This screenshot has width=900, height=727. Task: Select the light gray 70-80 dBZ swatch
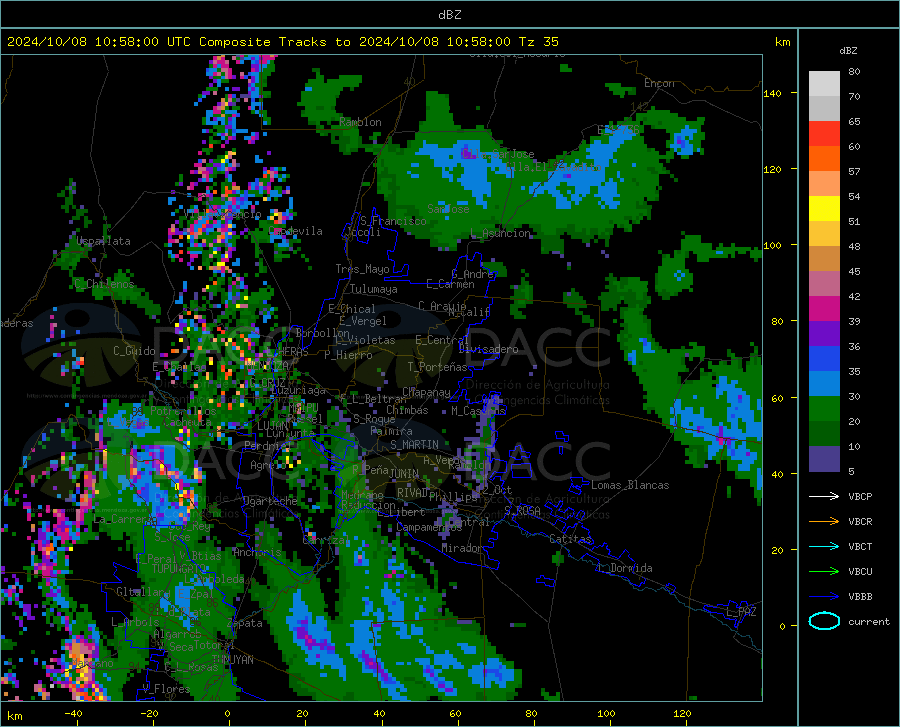point(824,84)
